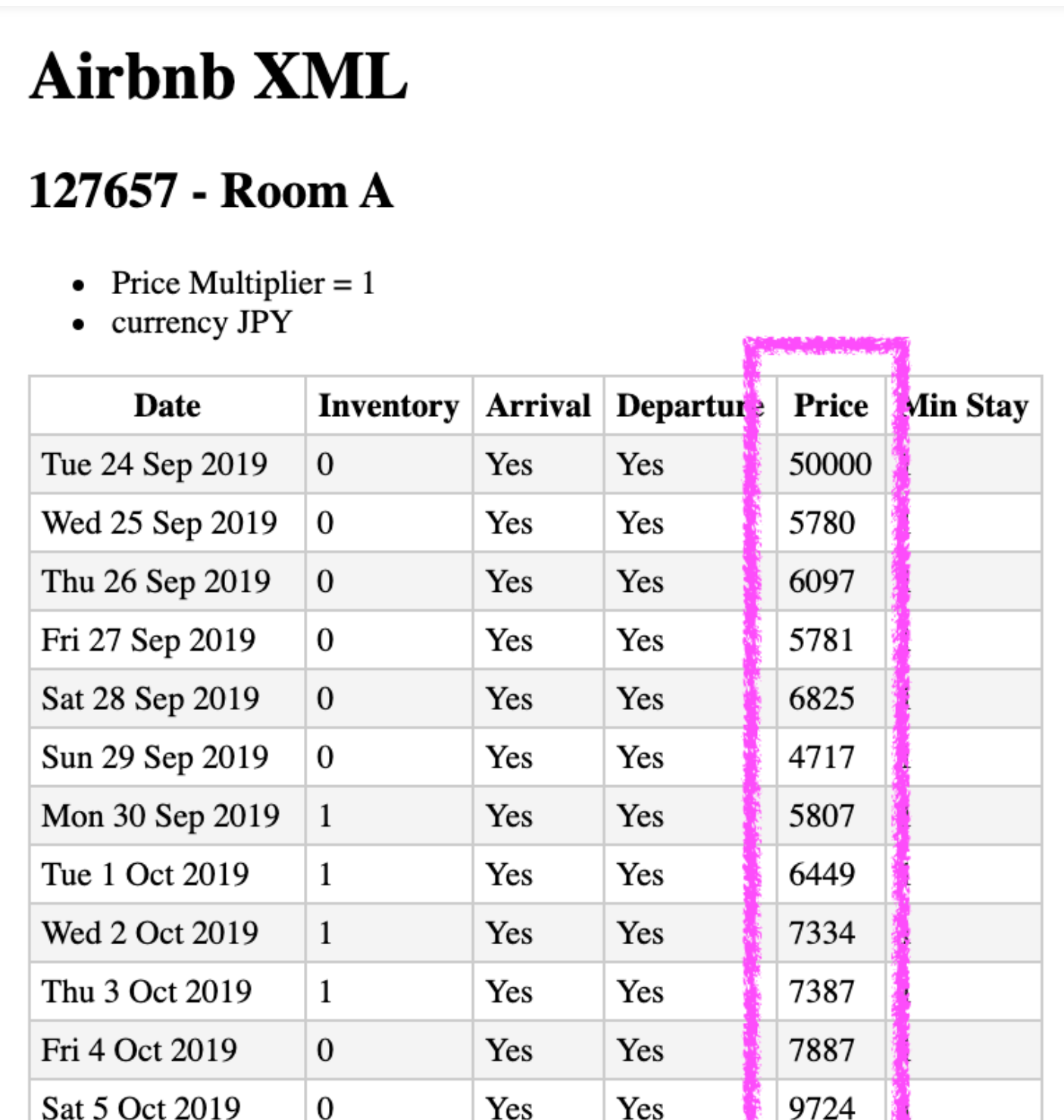The width and height of the screenshot is (1064, 1120).
Task: Click the 4717 price cell
Action: (821, 758)
